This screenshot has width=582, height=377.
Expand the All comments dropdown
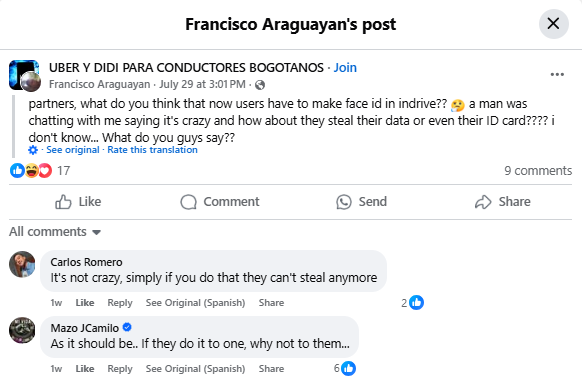click(x=55, y=232)
